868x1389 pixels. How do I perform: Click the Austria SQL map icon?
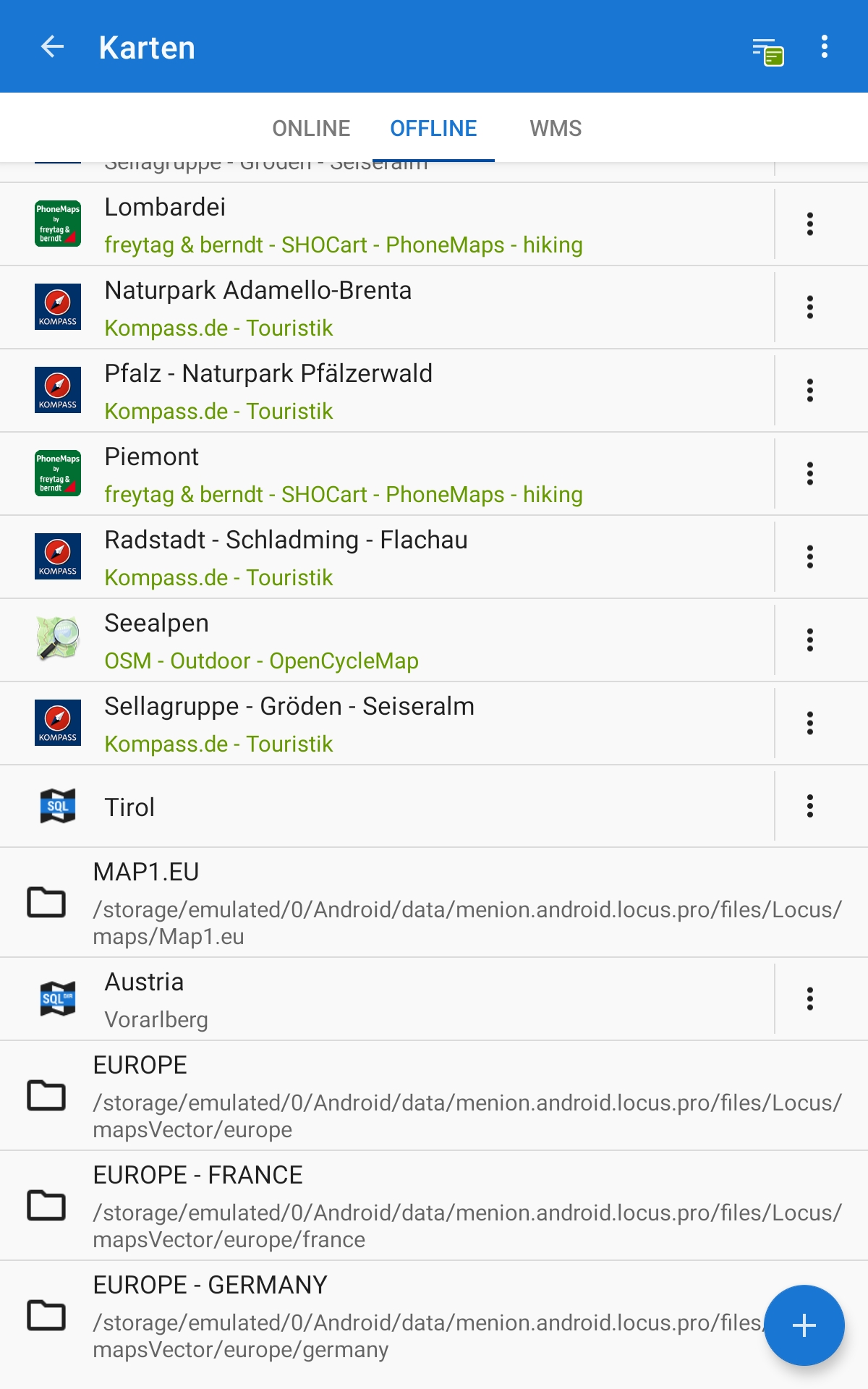58,999
